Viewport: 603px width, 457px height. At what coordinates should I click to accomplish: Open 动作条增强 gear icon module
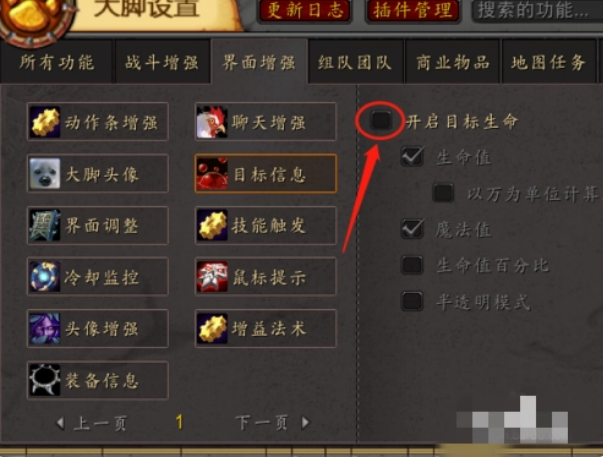(45, 122)
